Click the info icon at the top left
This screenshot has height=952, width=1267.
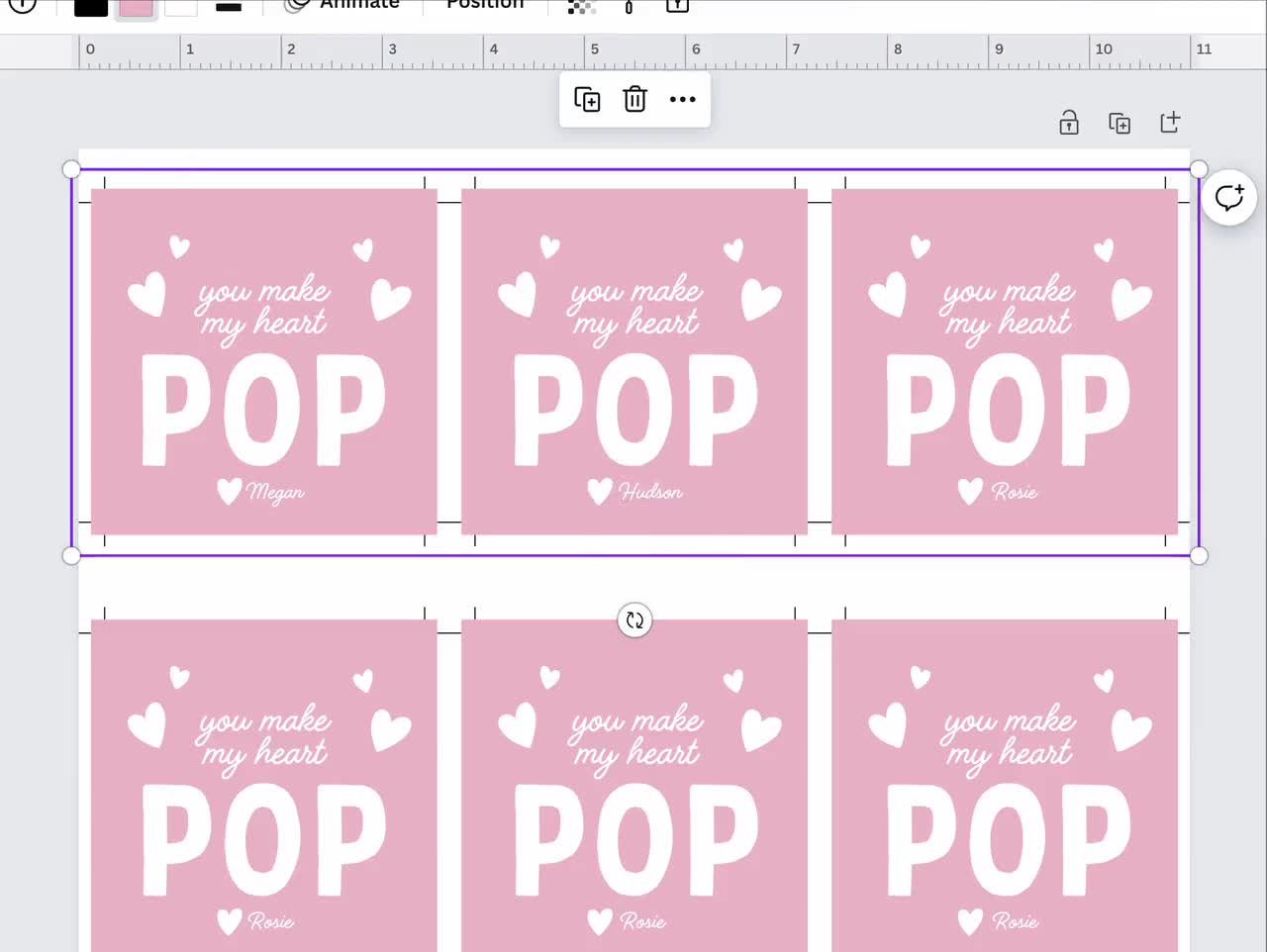(22, 6)
